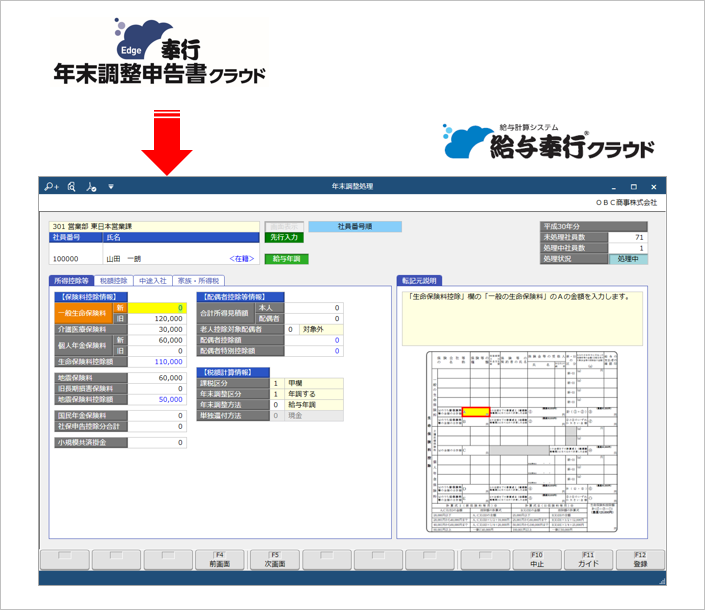Viewport: 705px width, 610px height.
Task: Close the 年末調整処理 window
Action: tap(654, 187)
